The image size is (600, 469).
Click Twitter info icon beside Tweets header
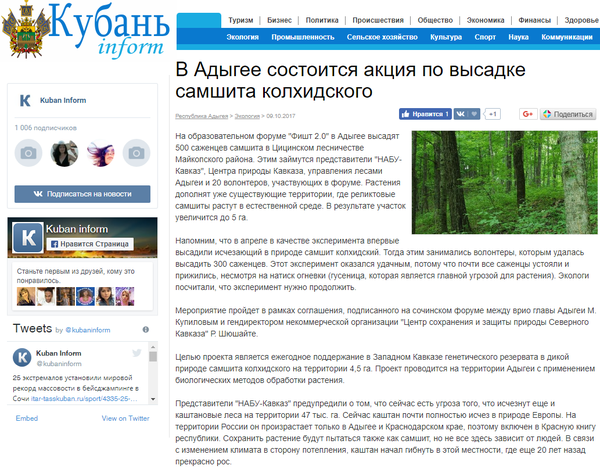point(146,329)
